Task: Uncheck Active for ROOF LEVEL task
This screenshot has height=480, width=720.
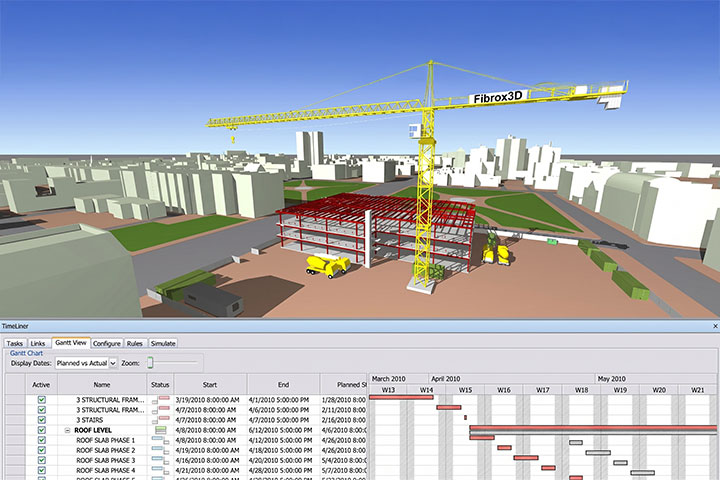Action: [x=42, y=430]
